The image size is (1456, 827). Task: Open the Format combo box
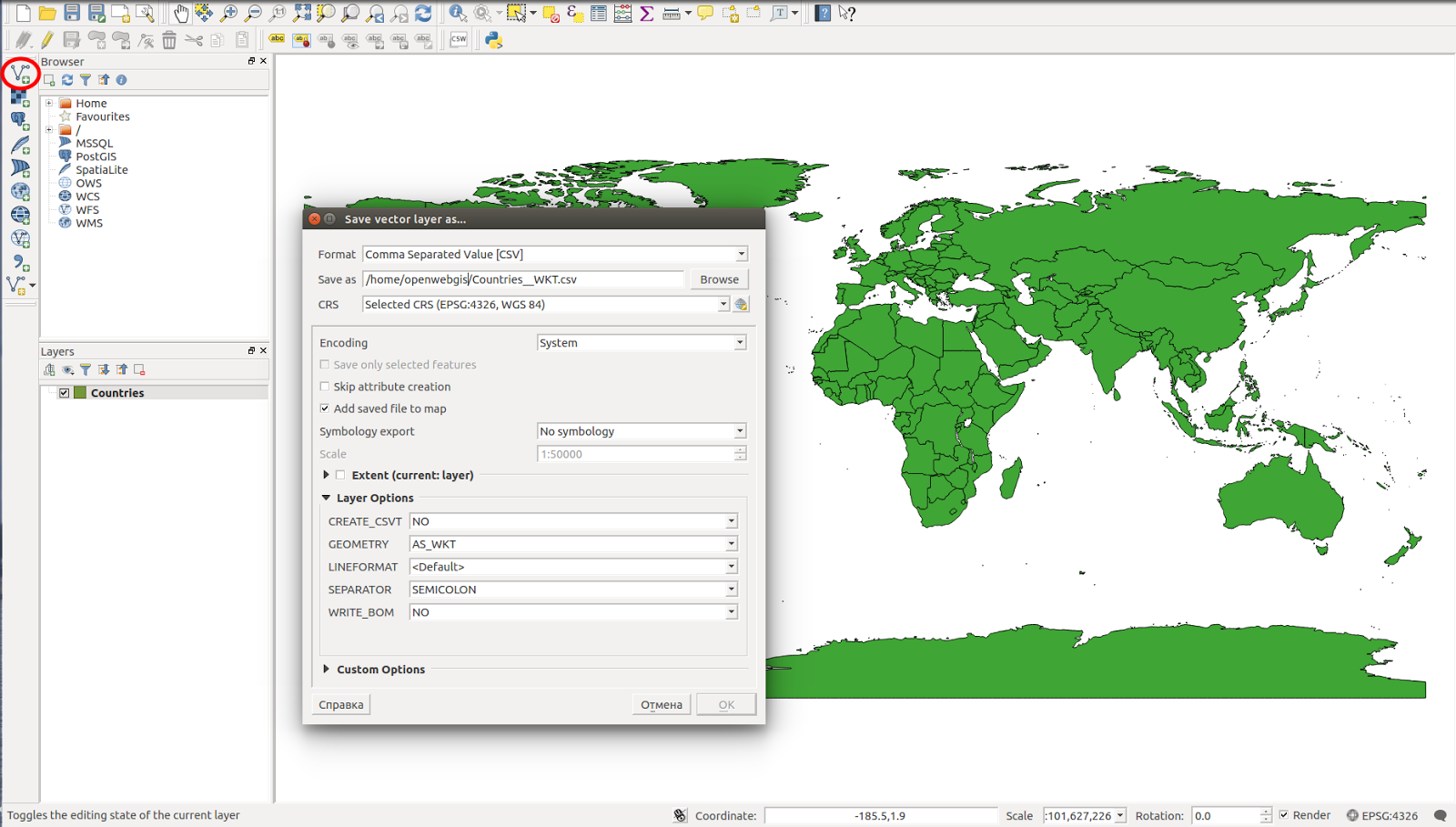click(x=554, y=255)
